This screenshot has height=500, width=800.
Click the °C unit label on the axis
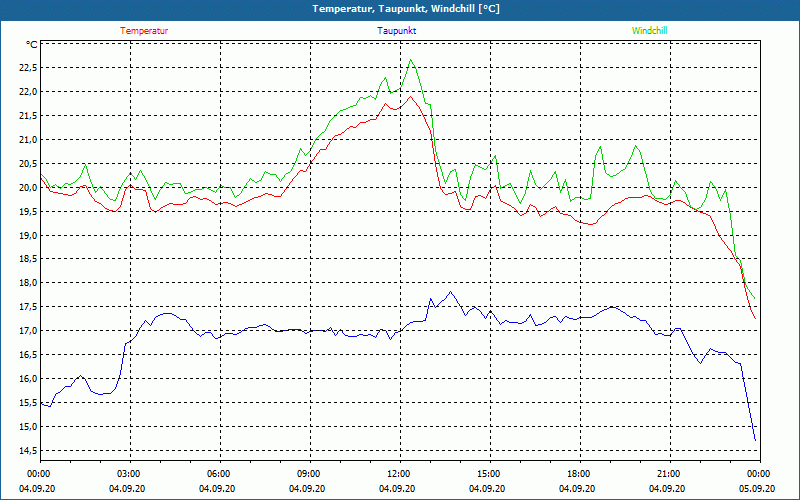pyautogui.click(x=32, y=45)
